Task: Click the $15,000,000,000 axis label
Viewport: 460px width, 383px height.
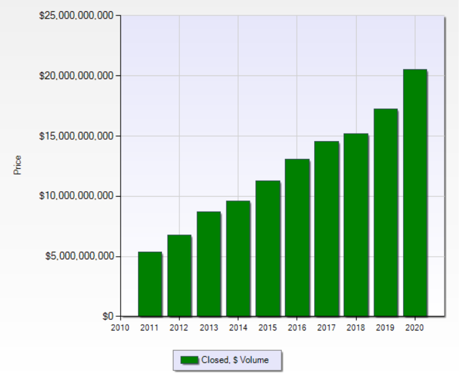Action: (76, 136)
